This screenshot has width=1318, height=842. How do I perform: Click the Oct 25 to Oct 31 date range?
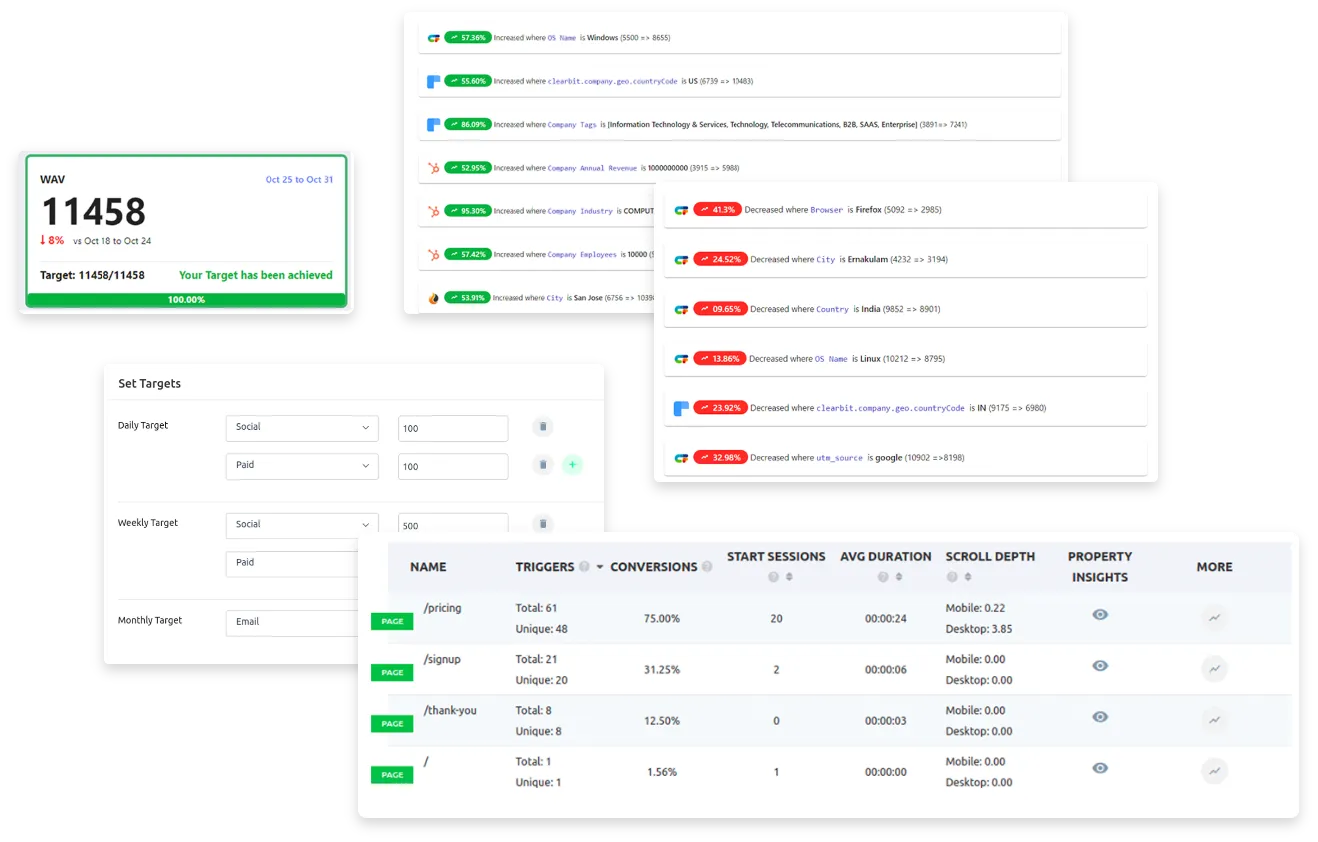click(x=299, y=180)
